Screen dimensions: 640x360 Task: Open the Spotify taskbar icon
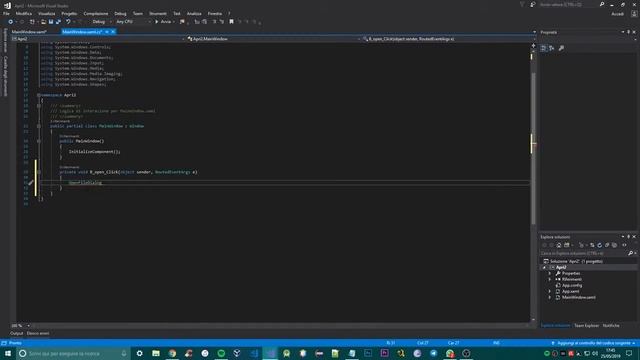(x=221, y=353)
